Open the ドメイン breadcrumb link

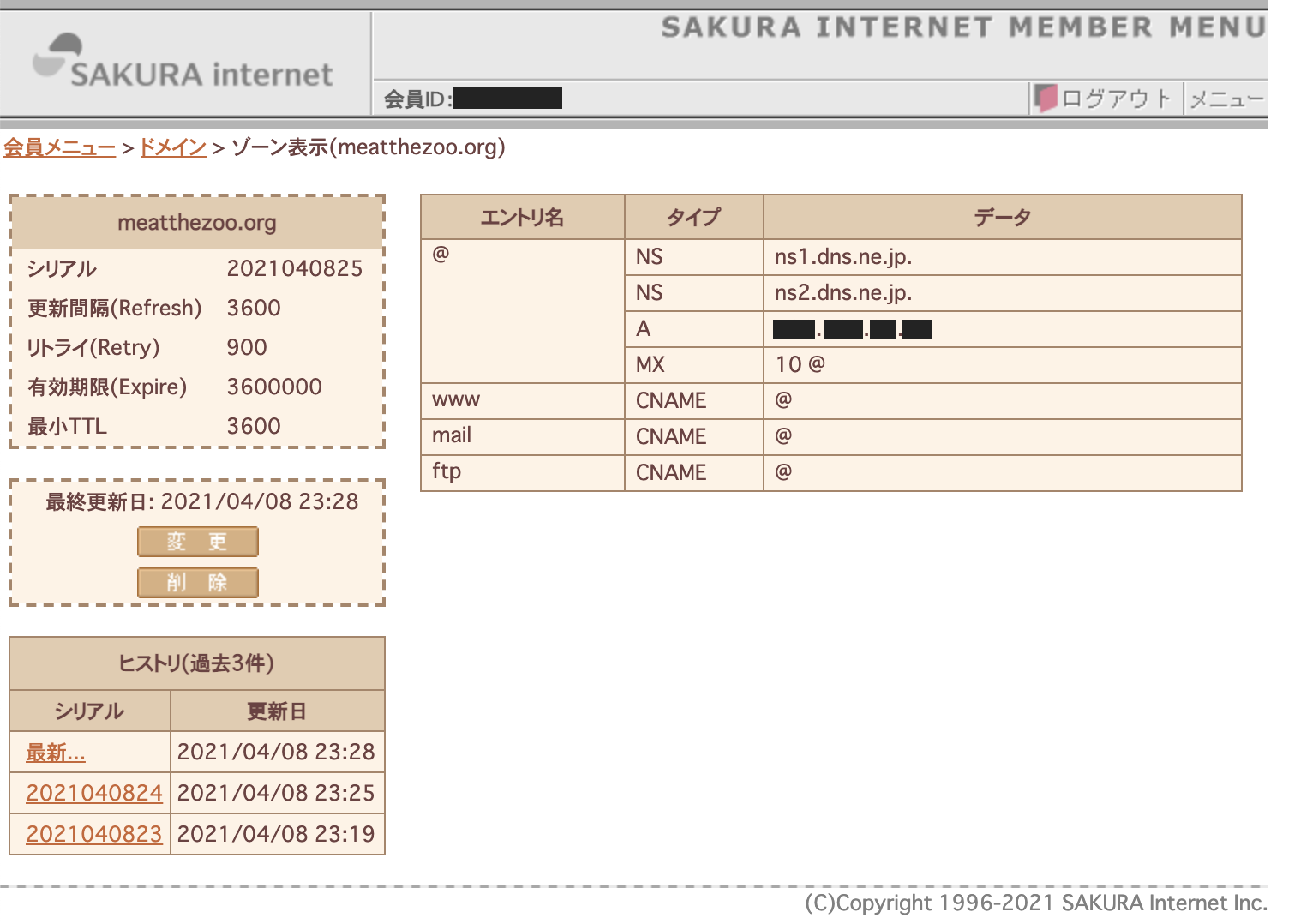(x=173, y=147)
